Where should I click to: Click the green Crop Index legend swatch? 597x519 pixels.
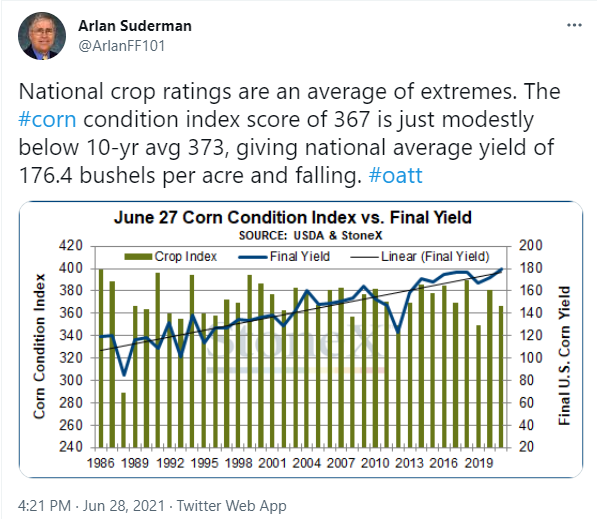[x=139, y=257]
